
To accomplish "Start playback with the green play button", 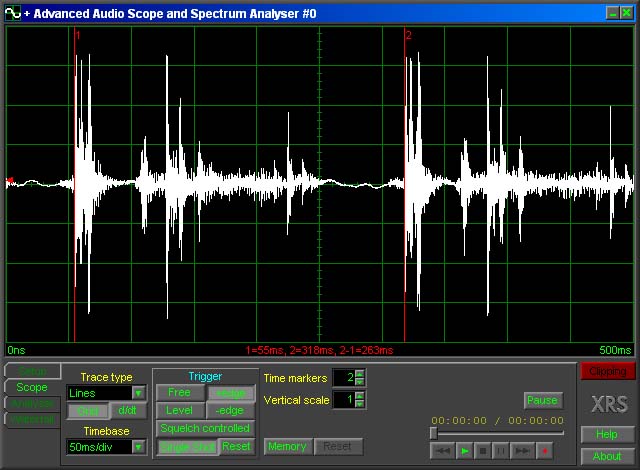I will [464, 451].
